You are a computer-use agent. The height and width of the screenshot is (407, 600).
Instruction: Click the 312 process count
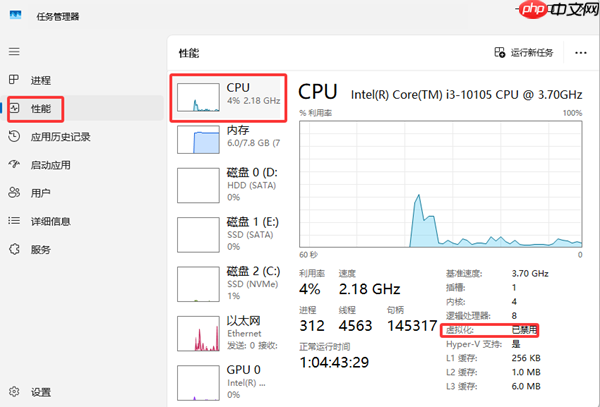[x=312, y=326]
